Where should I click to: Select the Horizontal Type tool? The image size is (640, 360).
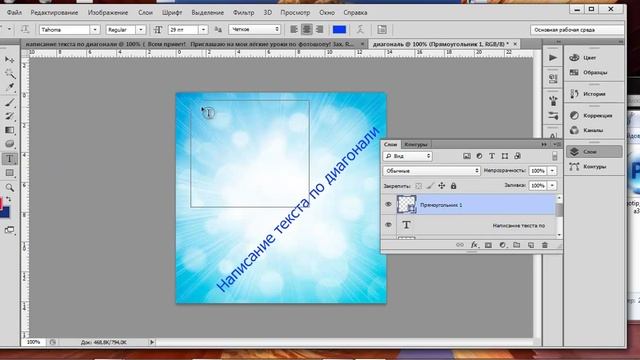9,159
